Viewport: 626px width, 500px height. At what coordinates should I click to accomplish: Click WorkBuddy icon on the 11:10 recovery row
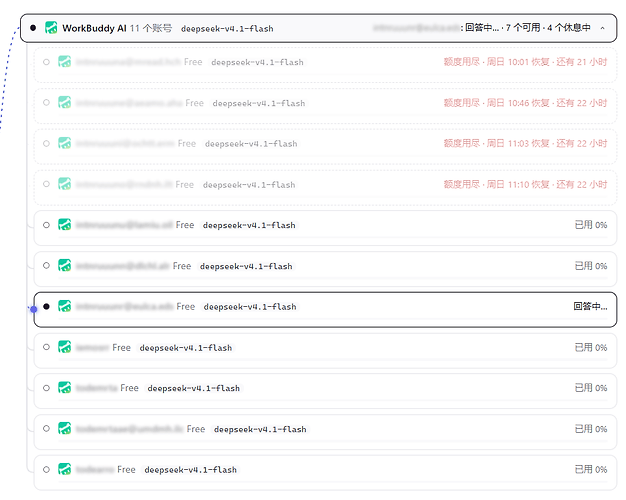(65, 184)
